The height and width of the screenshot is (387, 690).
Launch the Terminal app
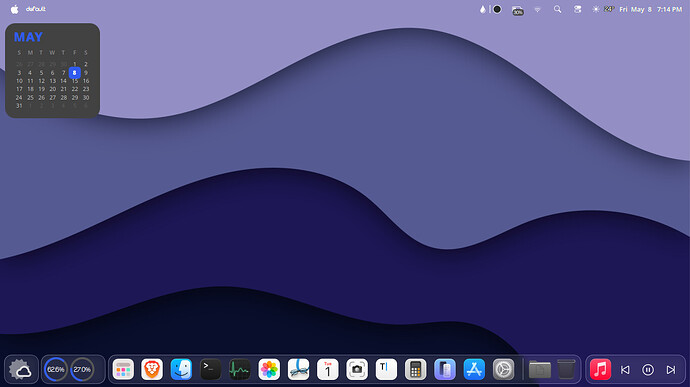tap(210, 369)
